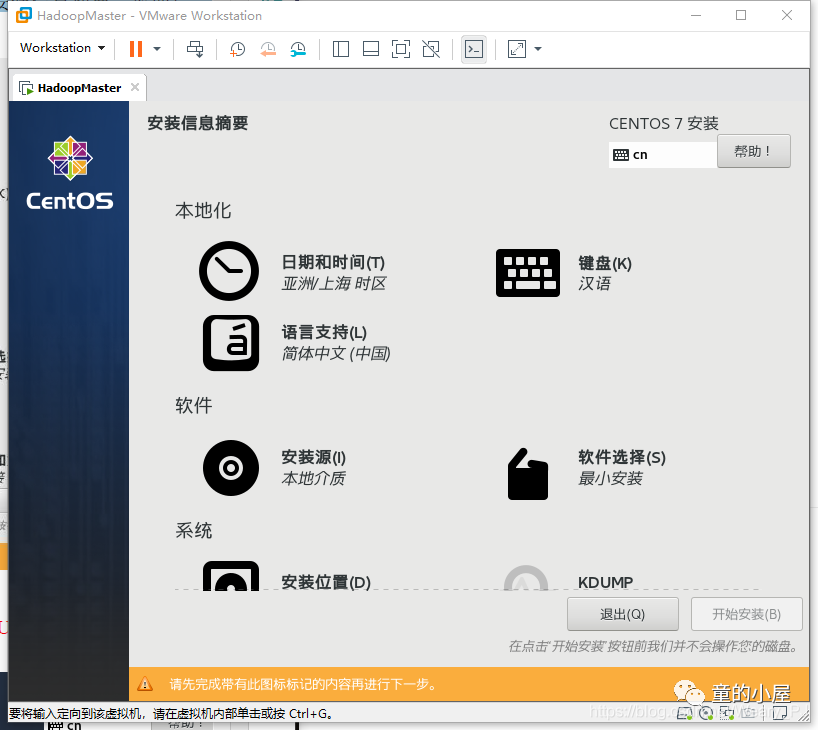
Task: Open 安装源(I) settings
Action: 314,457
